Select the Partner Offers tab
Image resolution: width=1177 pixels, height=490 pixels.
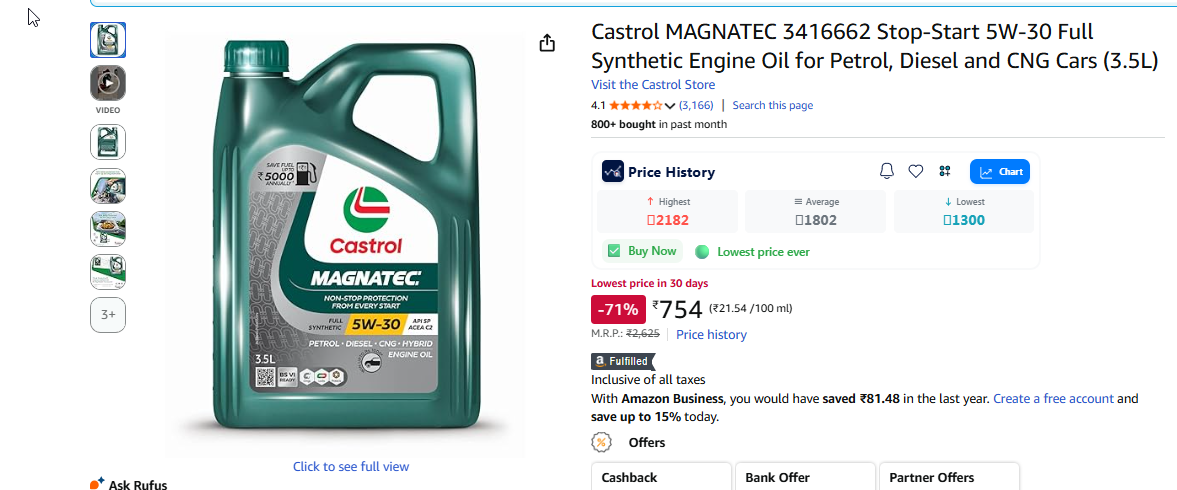[x=947, y=477]
